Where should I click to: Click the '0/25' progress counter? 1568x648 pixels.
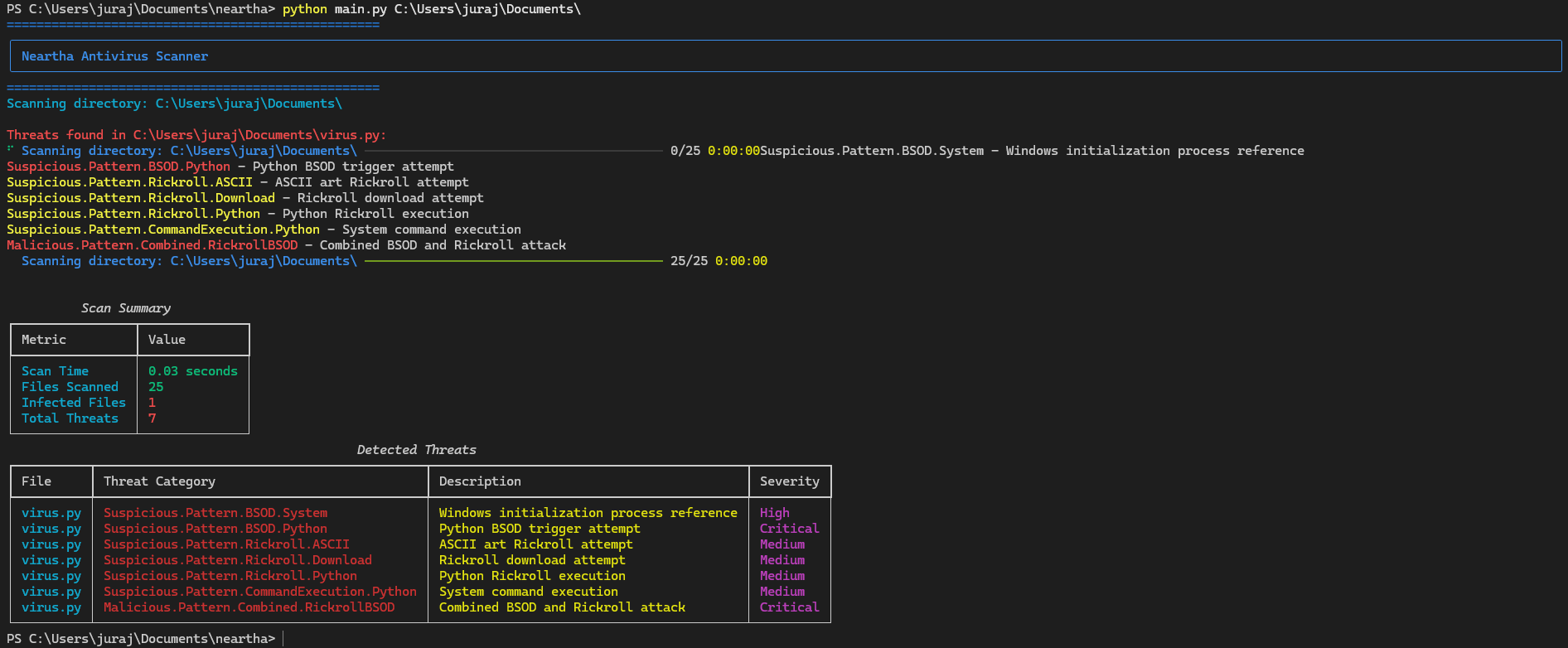click(685, 151)
